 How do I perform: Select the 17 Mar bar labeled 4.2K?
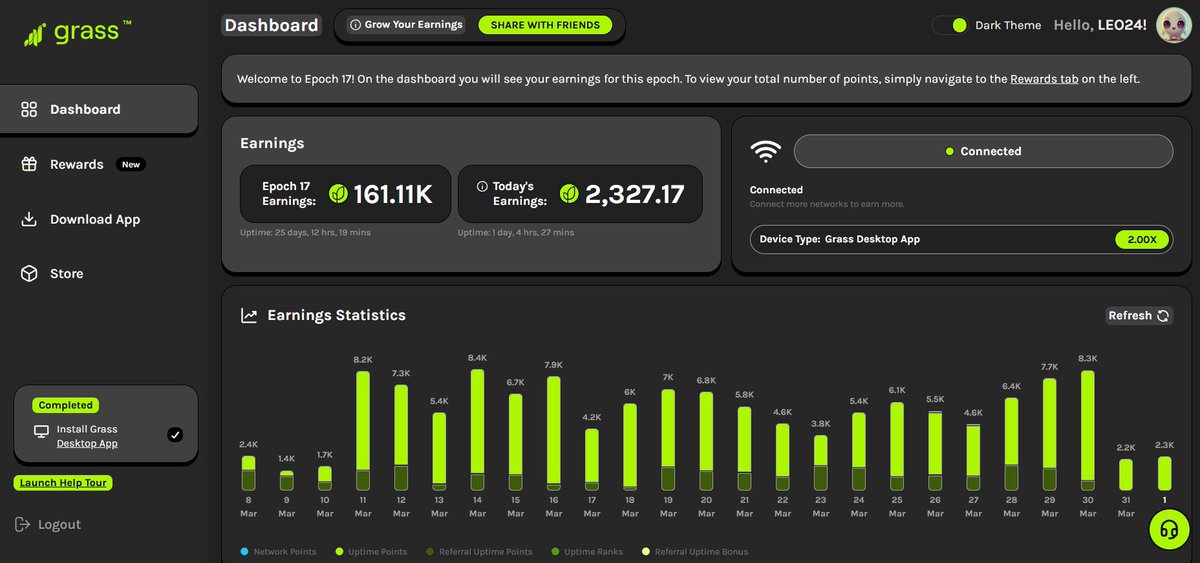point(592,459)
